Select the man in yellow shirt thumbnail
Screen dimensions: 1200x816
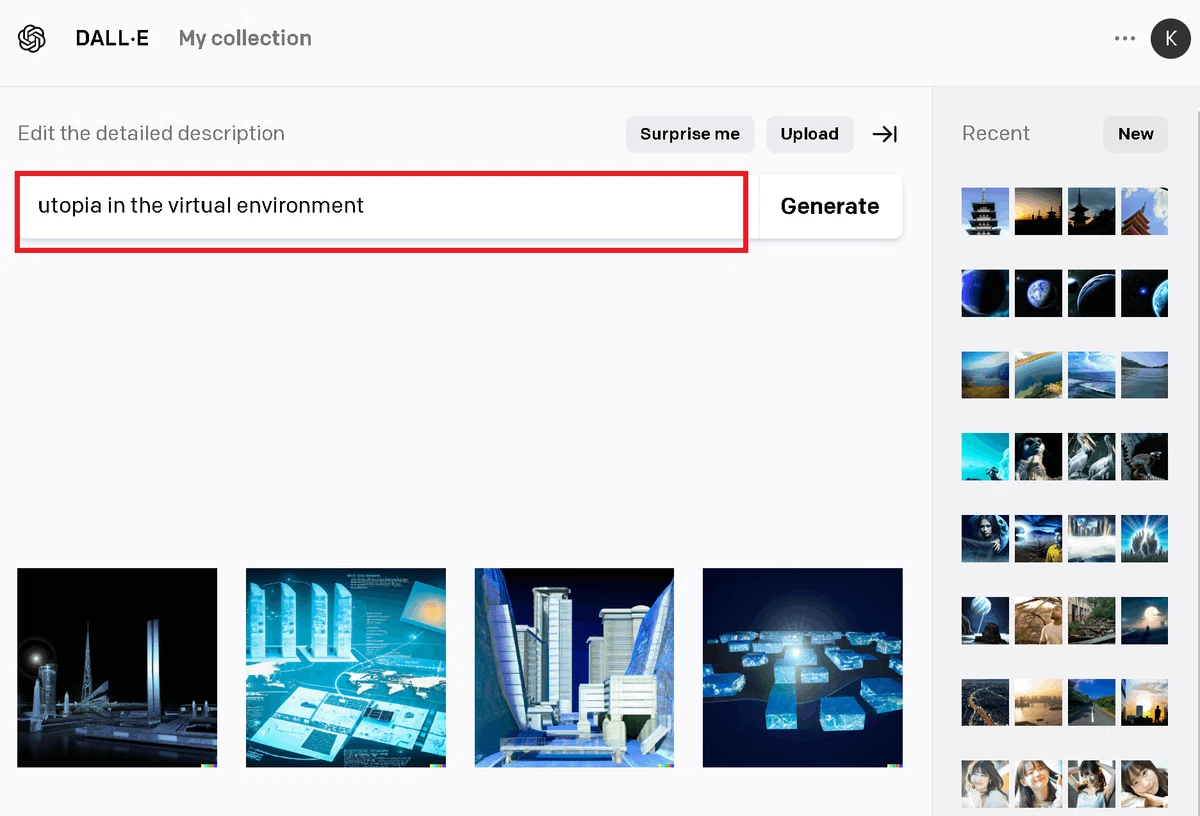pos(1038,539)
